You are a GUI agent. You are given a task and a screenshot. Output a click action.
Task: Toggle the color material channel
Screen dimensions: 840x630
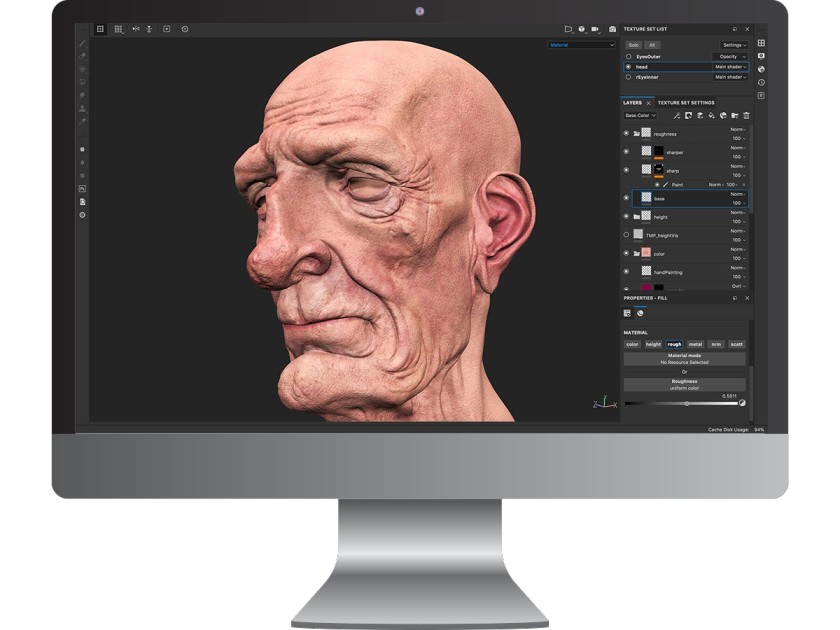pyautogui.click(x=633, y=344)
